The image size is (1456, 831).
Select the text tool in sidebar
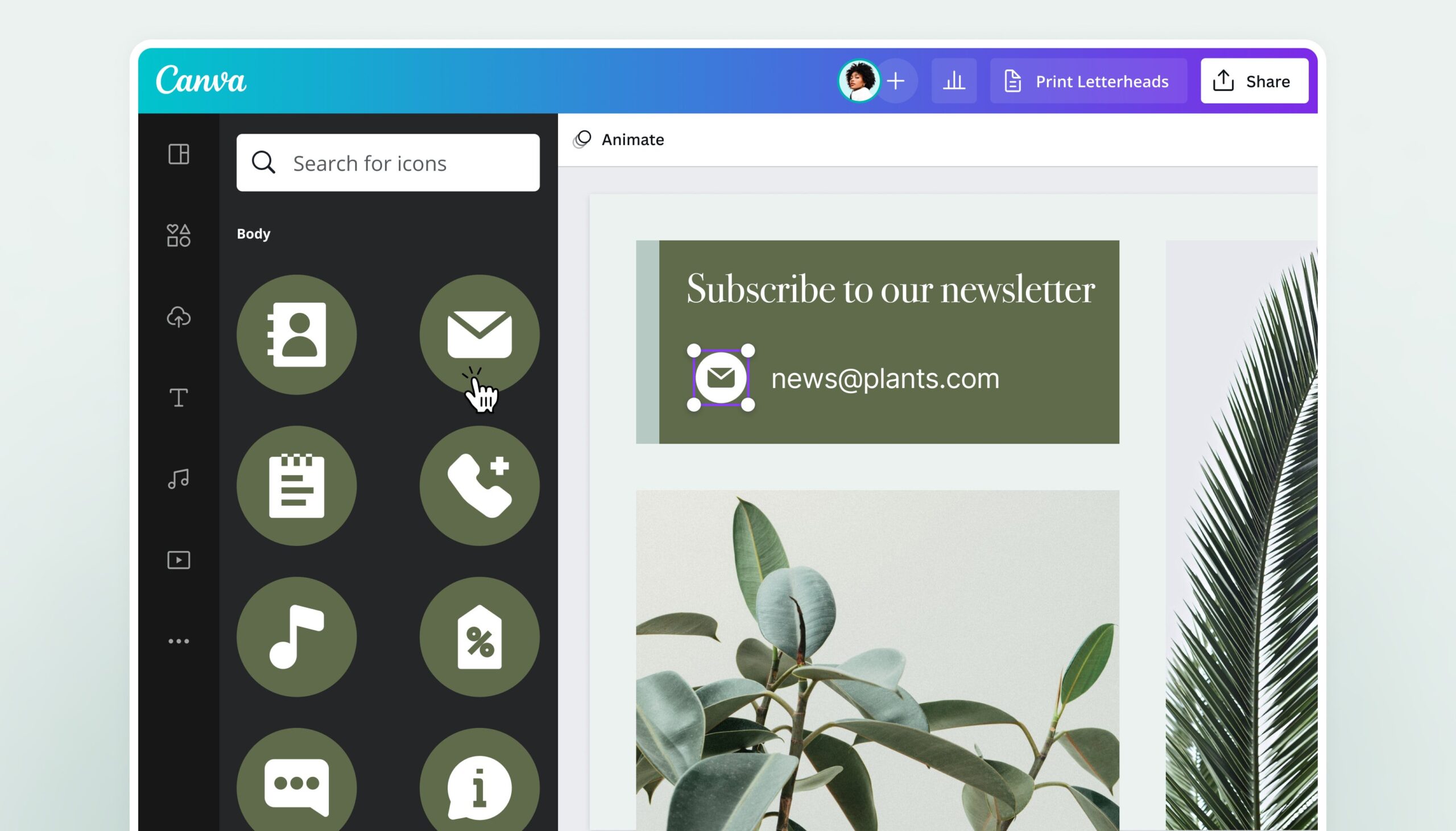pyautogui.click(x=178, y=398)
